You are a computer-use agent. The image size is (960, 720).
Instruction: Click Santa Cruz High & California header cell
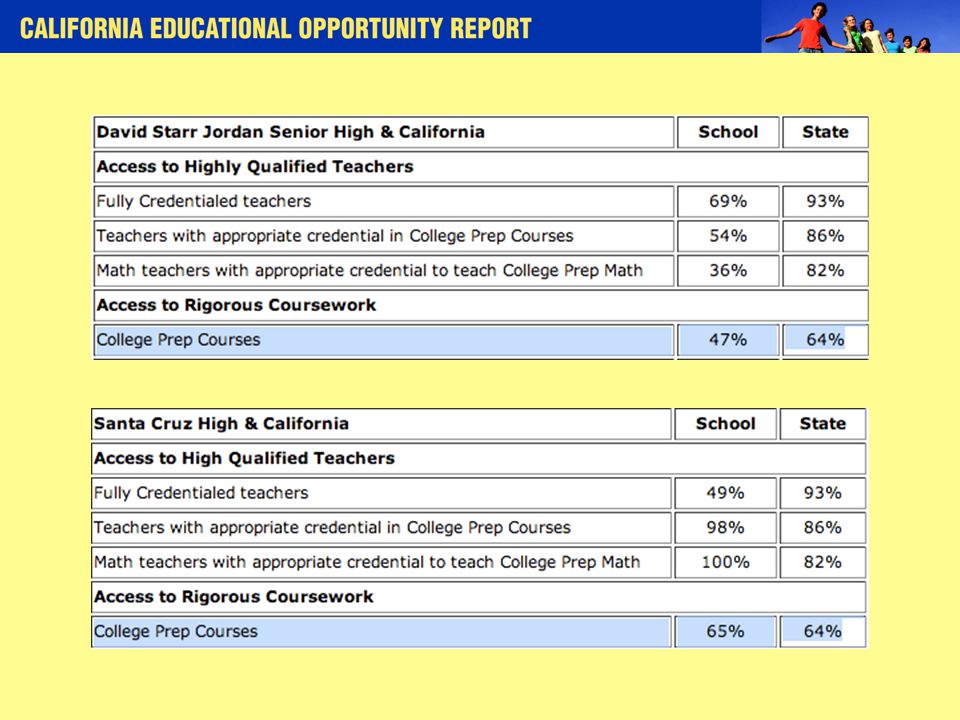click(381, 424)
